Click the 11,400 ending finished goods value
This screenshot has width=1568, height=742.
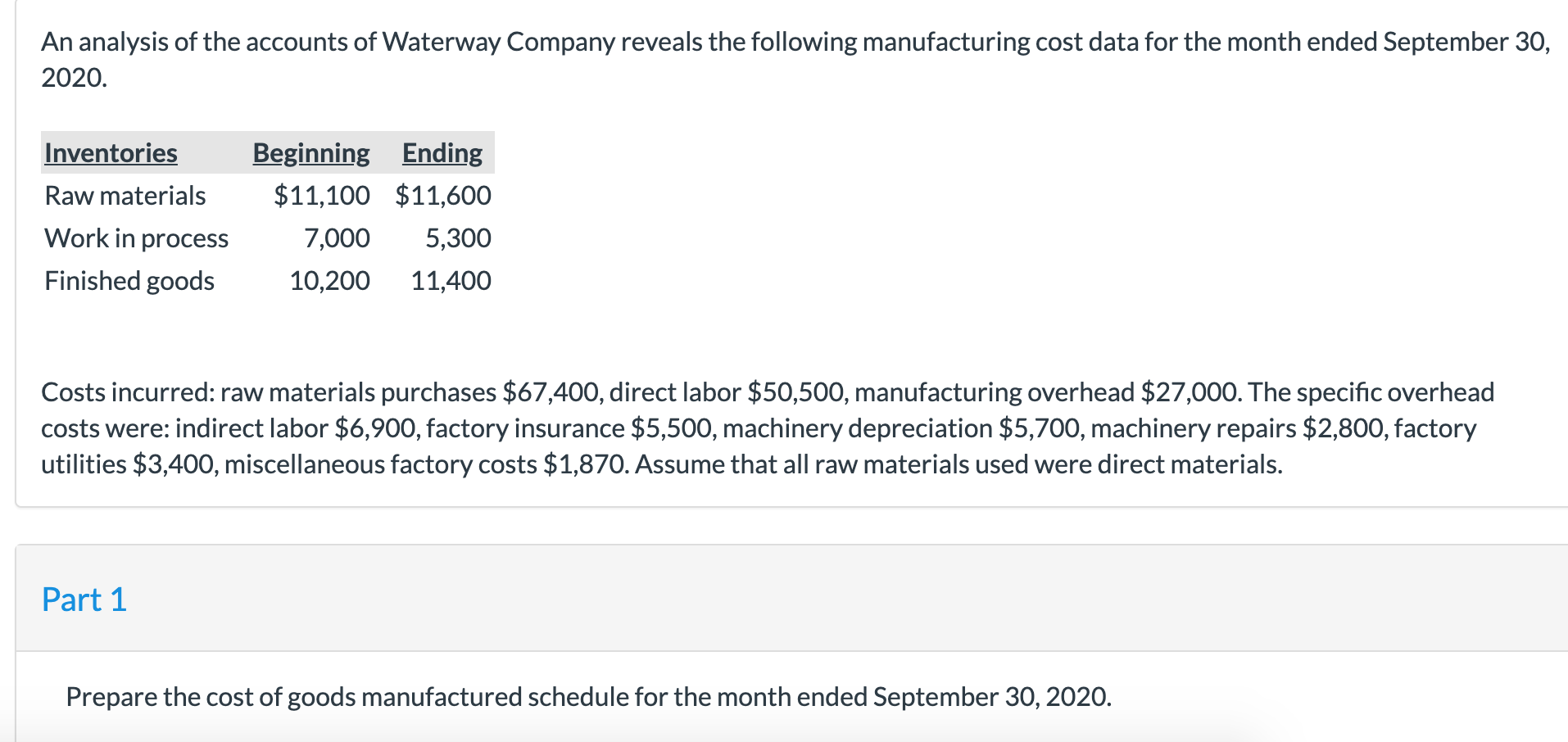tap(451, 281)
